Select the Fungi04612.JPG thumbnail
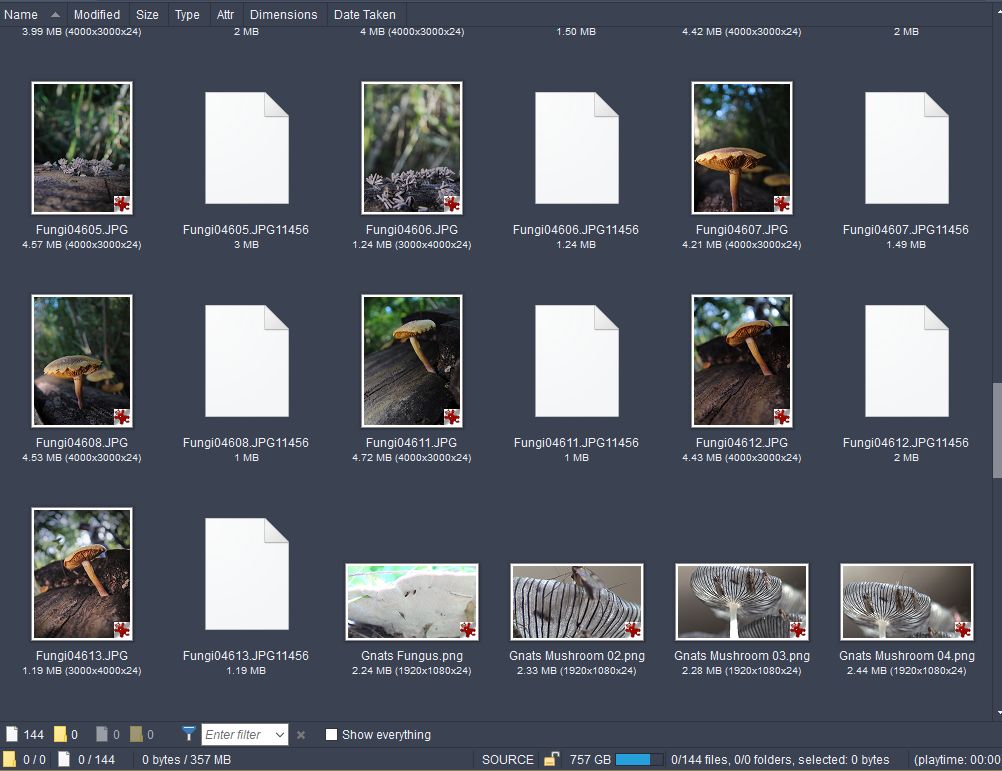Screen dimensions: 1002x771 [741, 361]
